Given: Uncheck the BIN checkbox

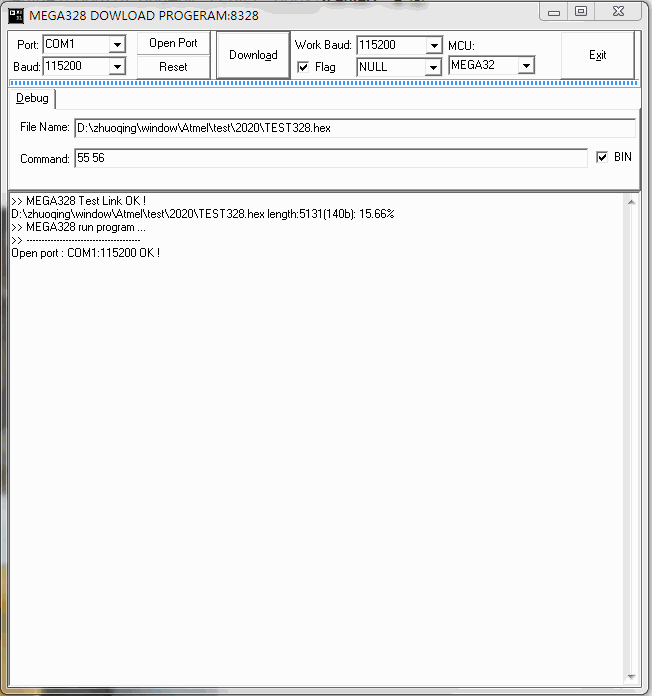Looking at the screenshot, I should click(x=602, y=157).
